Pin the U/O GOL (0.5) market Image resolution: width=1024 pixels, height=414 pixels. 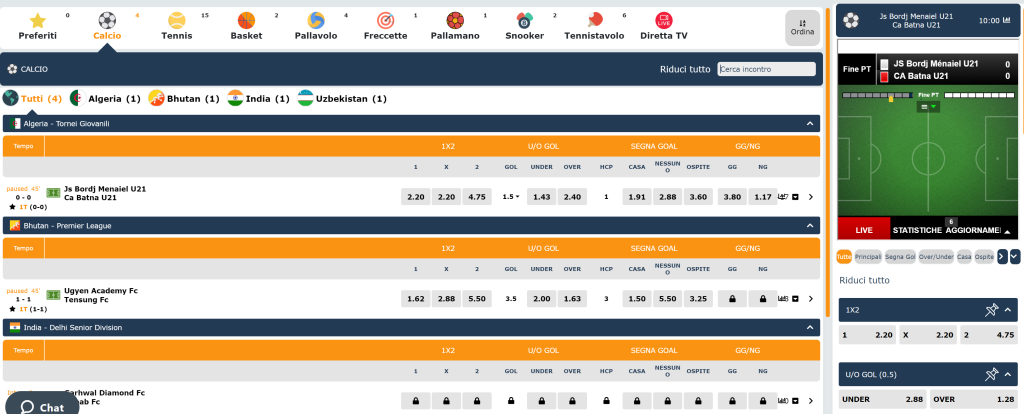point(992,374)
